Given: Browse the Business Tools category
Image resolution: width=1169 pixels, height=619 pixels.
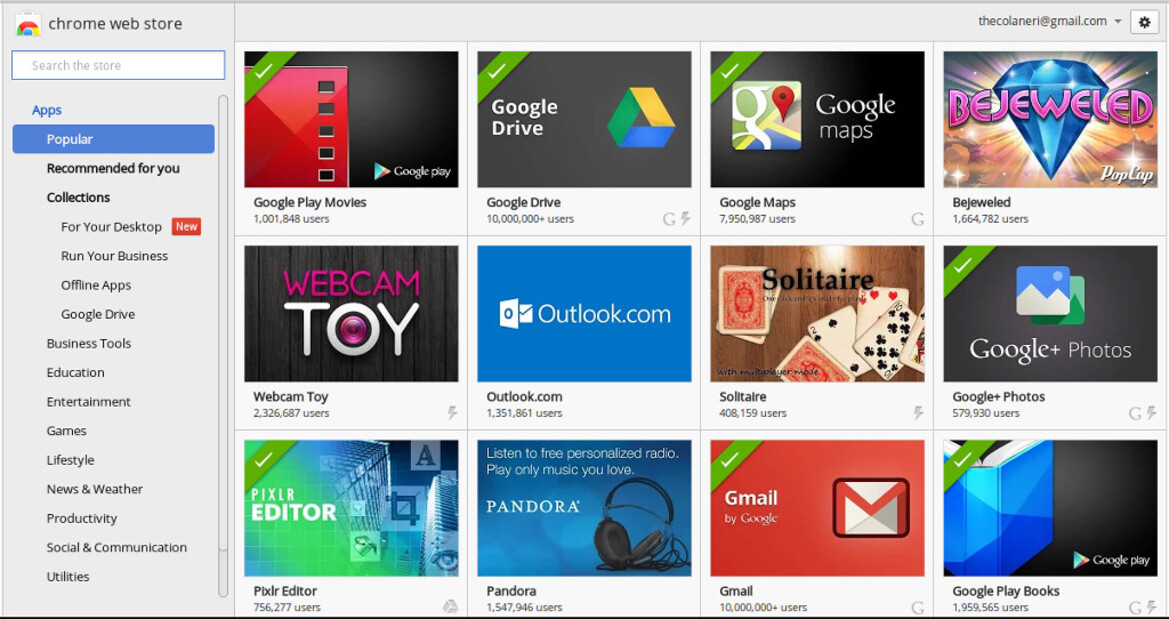Looking at the screenshot, I should pos(89,343).
